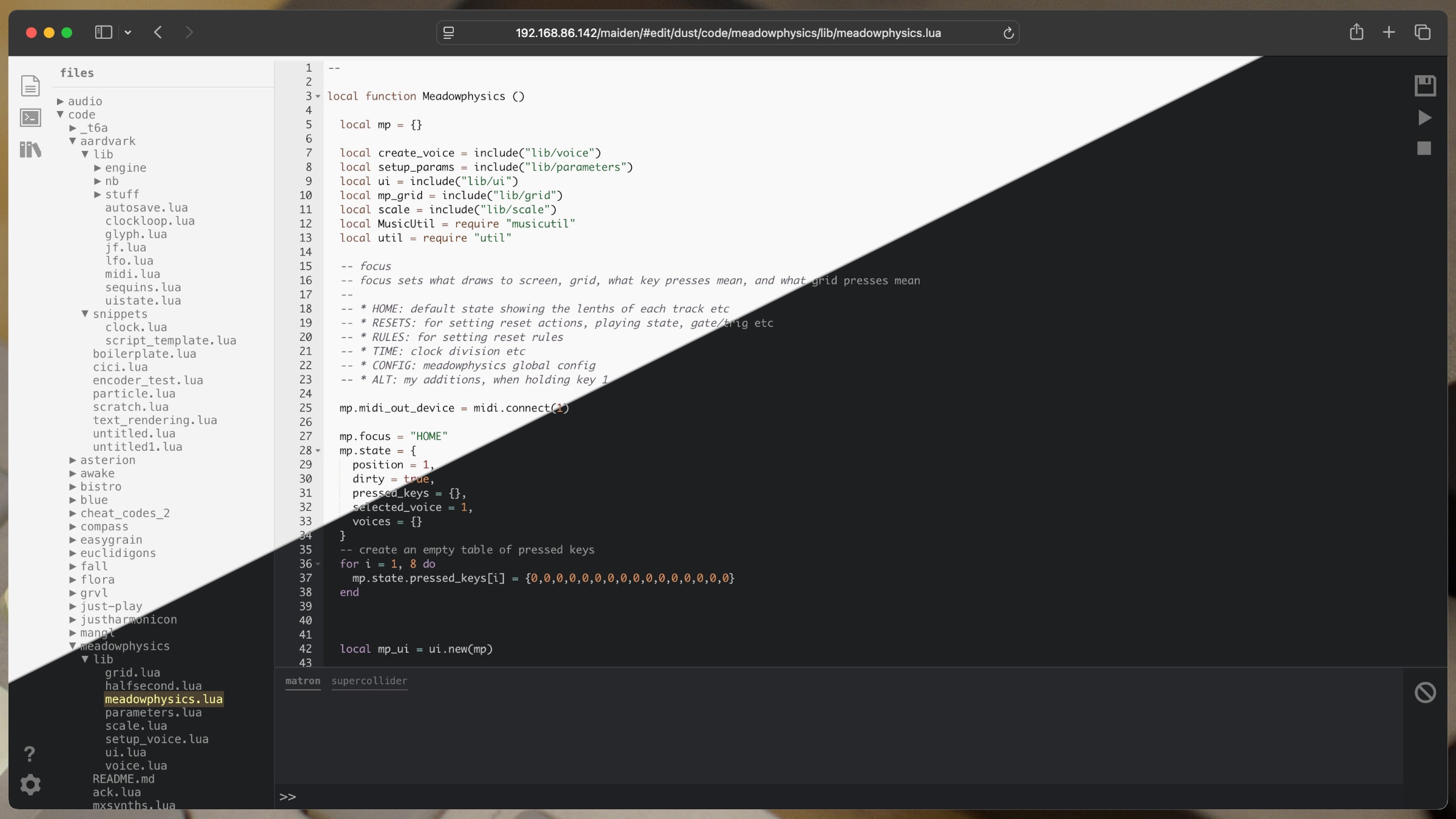Fold code at line 3 arrow
Viewport: 1456px width, 819px height.
(318, 96)
